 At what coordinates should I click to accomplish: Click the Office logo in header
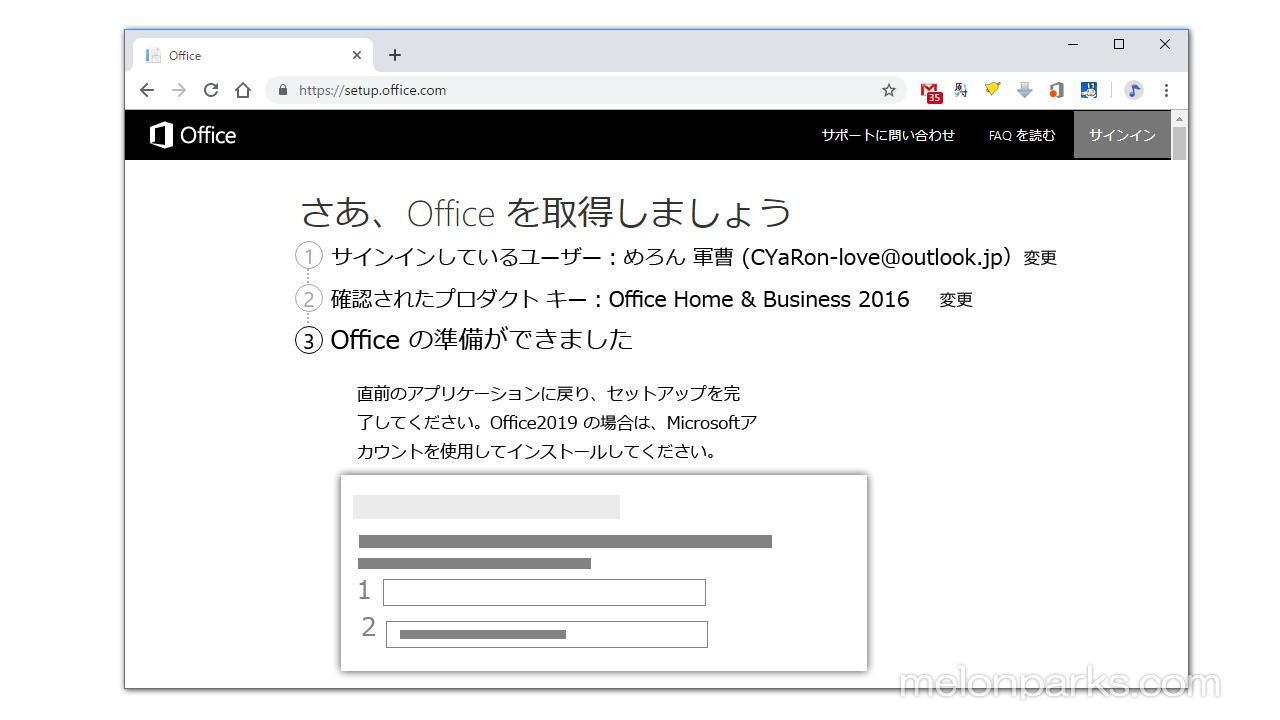pyautogui.click(x=193, y=135)
